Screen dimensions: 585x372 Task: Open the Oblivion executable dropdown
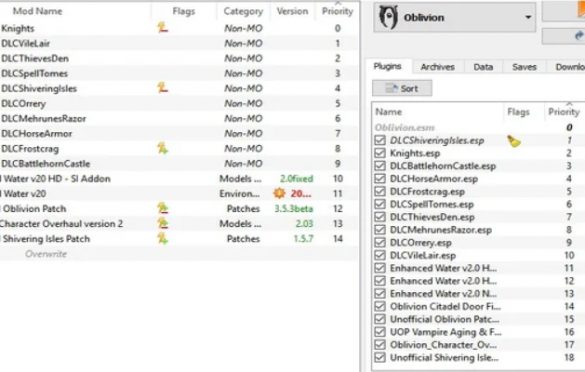(x=454, y=17)
